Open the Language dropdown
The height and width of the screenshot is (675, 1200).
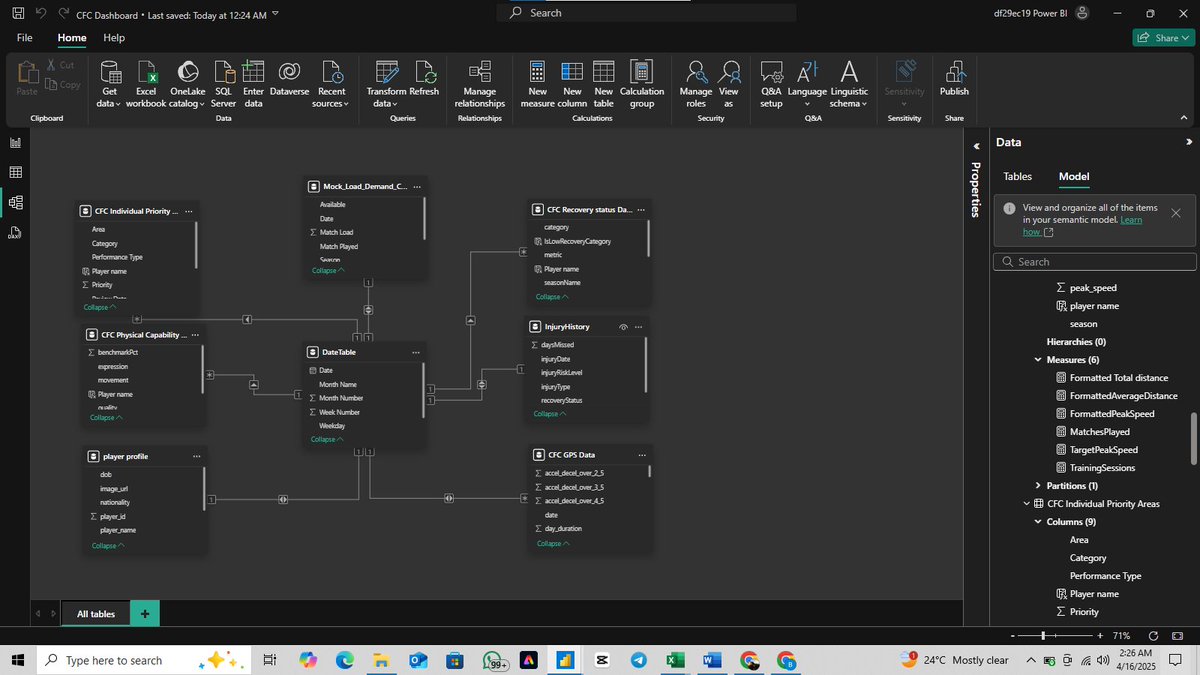[x=807, y=82]
